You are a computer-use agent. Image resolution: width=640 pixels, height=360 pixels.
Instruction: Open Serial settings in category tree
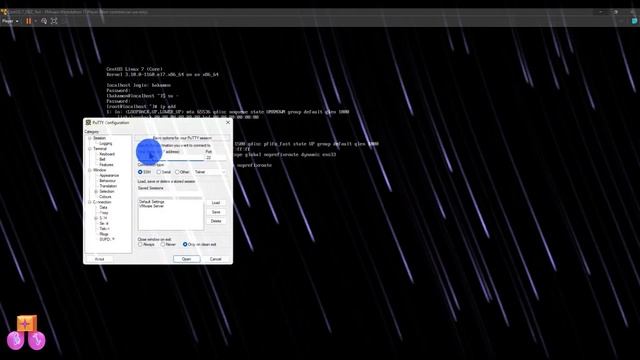[x=104, y=224]
